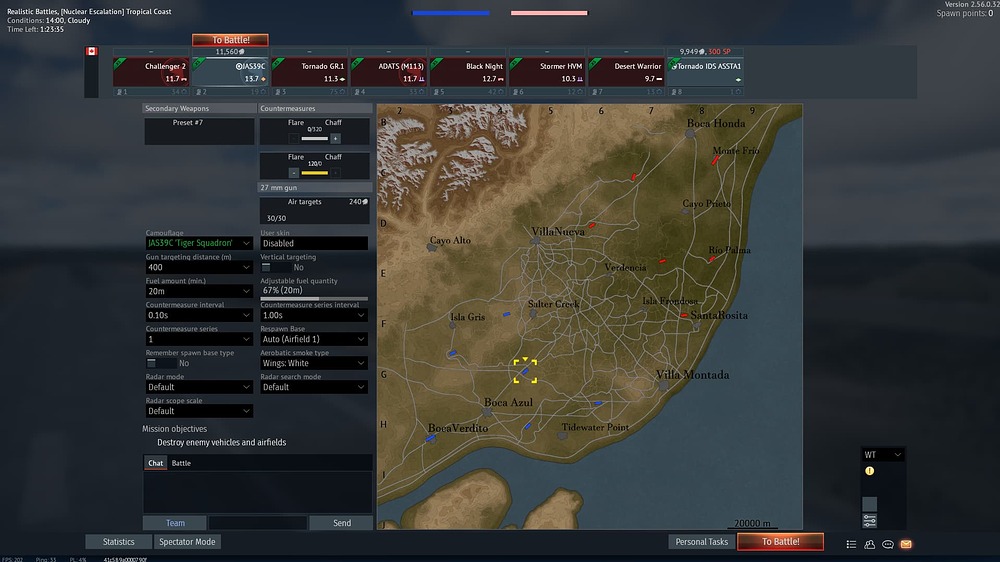Open the sliders settings icon

(869, 521)
